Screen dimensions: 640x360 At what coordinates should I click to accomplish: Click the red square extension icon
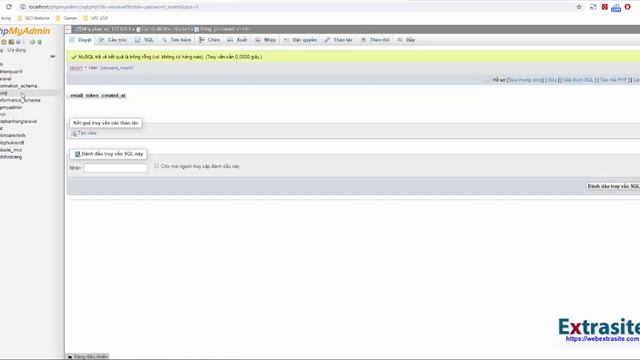click(x=604, y=7)
